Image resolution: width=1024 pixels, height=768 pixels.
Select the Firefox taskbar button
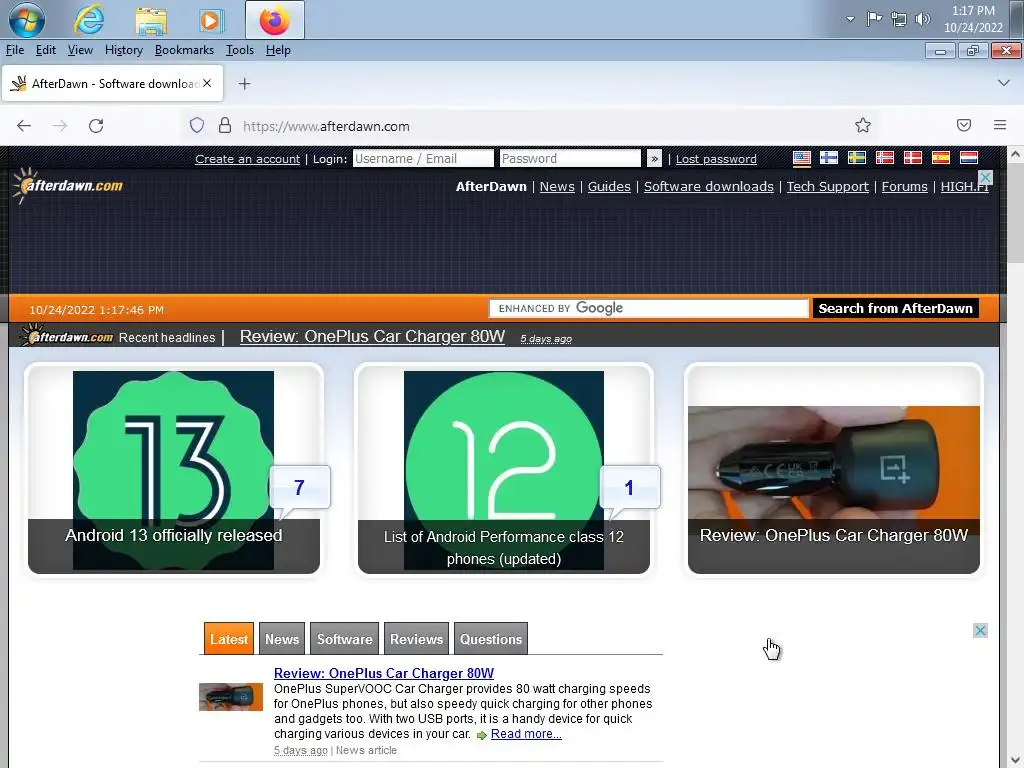point(274,20)
